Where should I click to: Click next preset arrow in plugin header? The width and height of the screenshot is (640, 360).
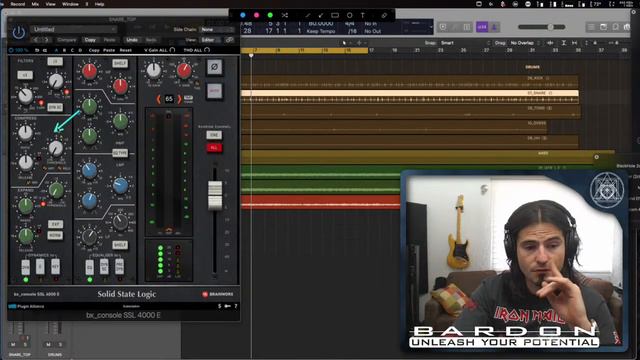click(46, 40)
